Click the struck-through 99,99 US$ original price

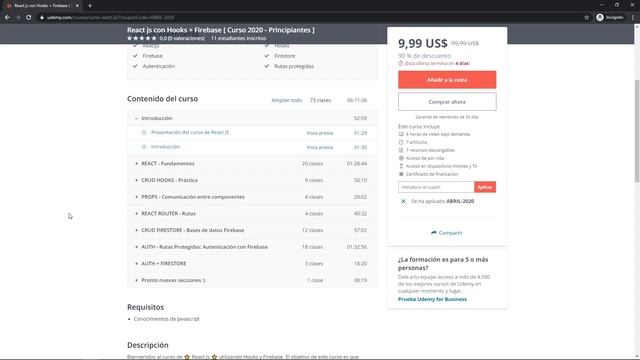[465, 43]
